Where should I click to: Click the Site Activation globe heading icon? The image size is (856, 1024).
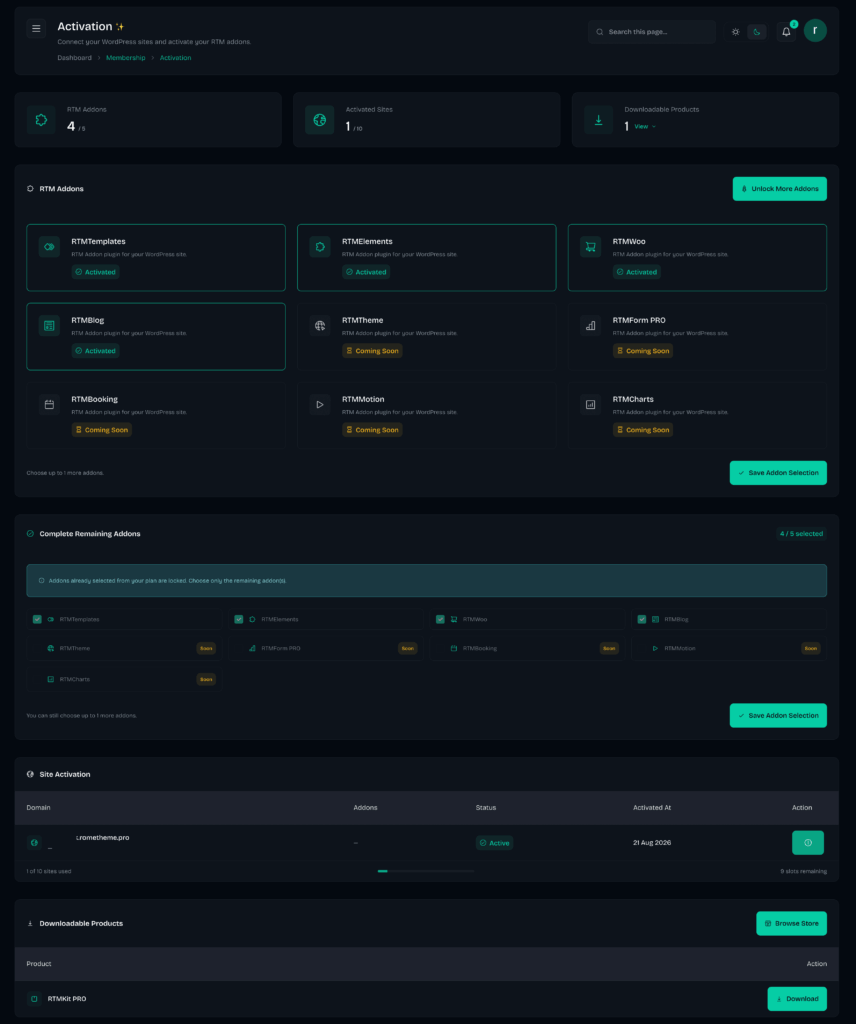click(x=30, y=775)
